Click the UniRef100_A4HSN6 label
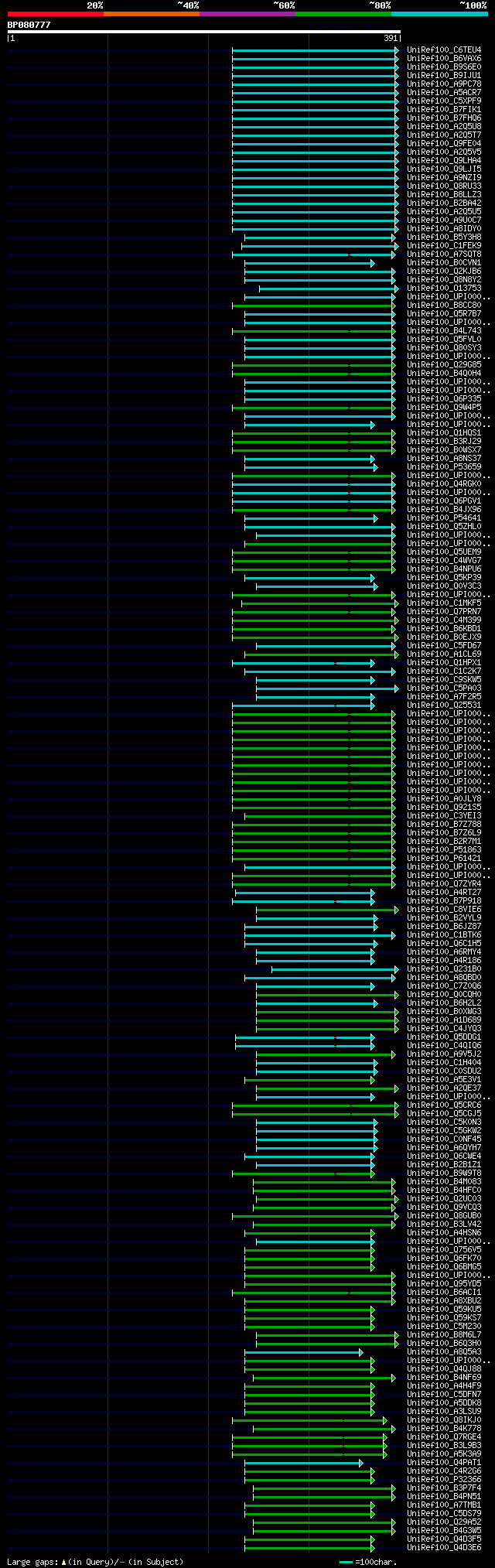Viewport: 495px width, 1568px height. pos(444,1233)
